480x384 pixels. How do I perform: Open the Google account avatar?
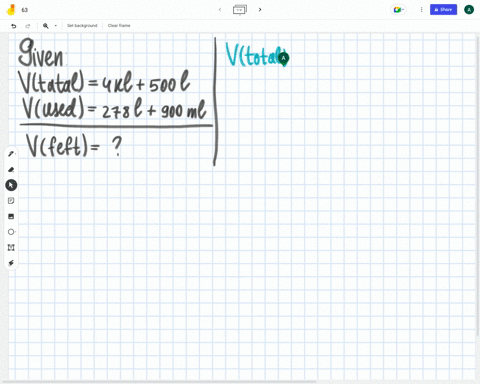coord(469,10)
